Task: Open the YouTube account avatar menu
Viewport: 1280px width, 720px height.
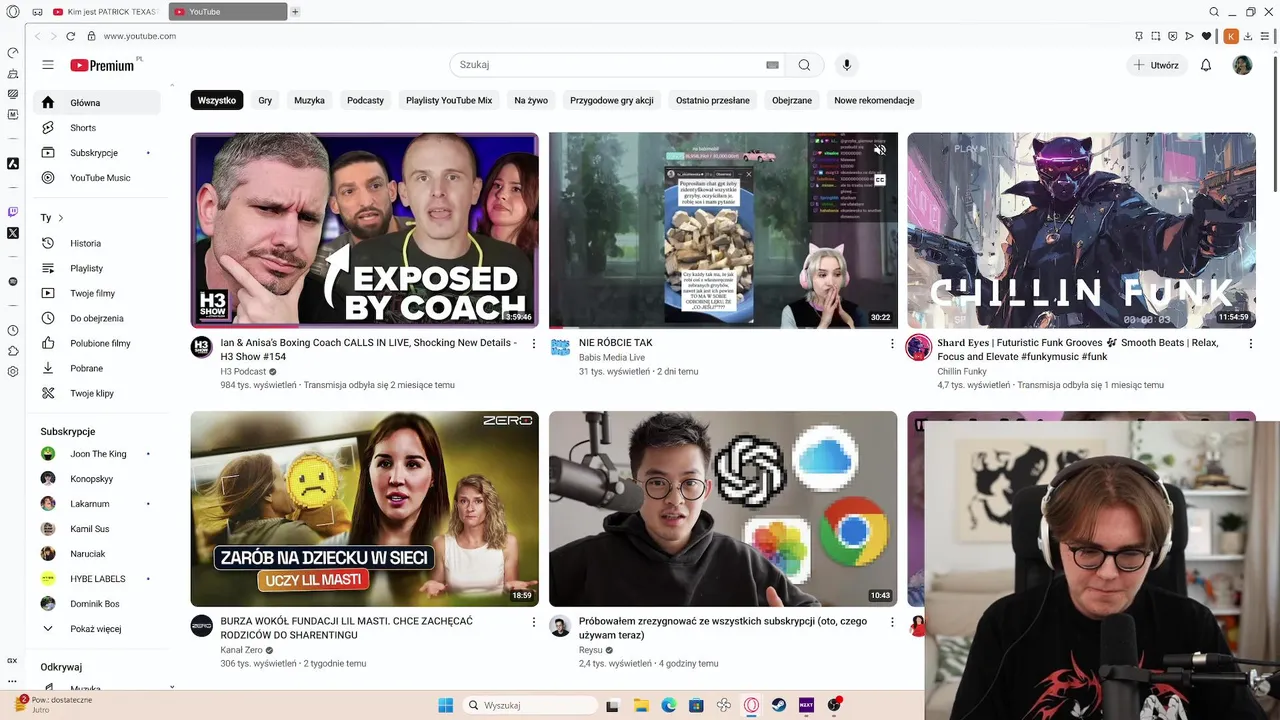Action: tap(1242, 65)
